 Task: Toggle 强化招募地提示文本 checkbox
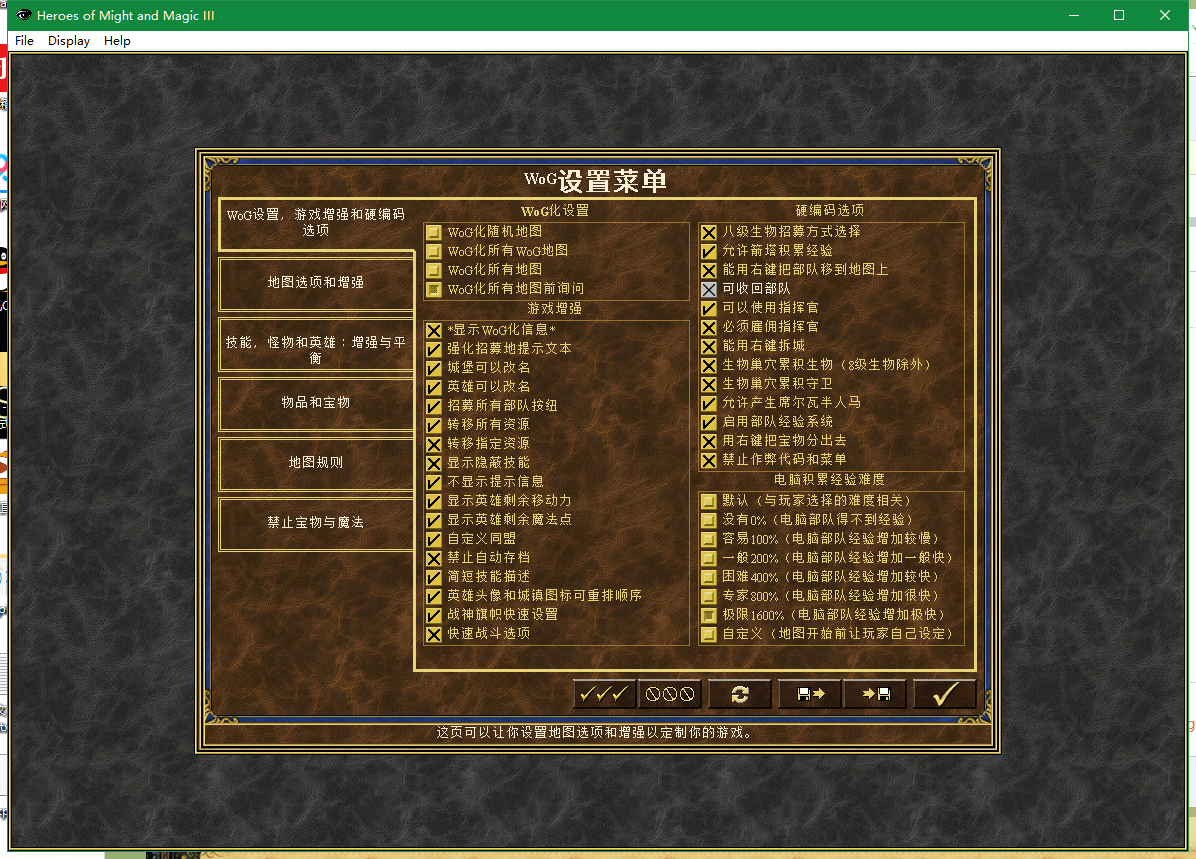[x=434, y=349]
